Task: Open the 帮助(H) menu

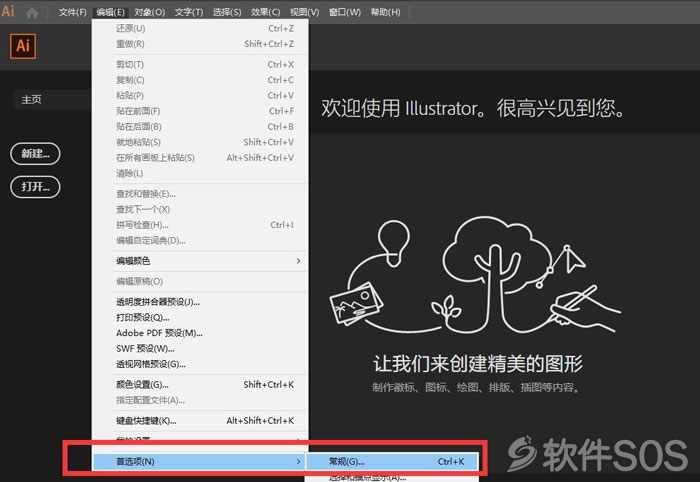Action: 385,12
